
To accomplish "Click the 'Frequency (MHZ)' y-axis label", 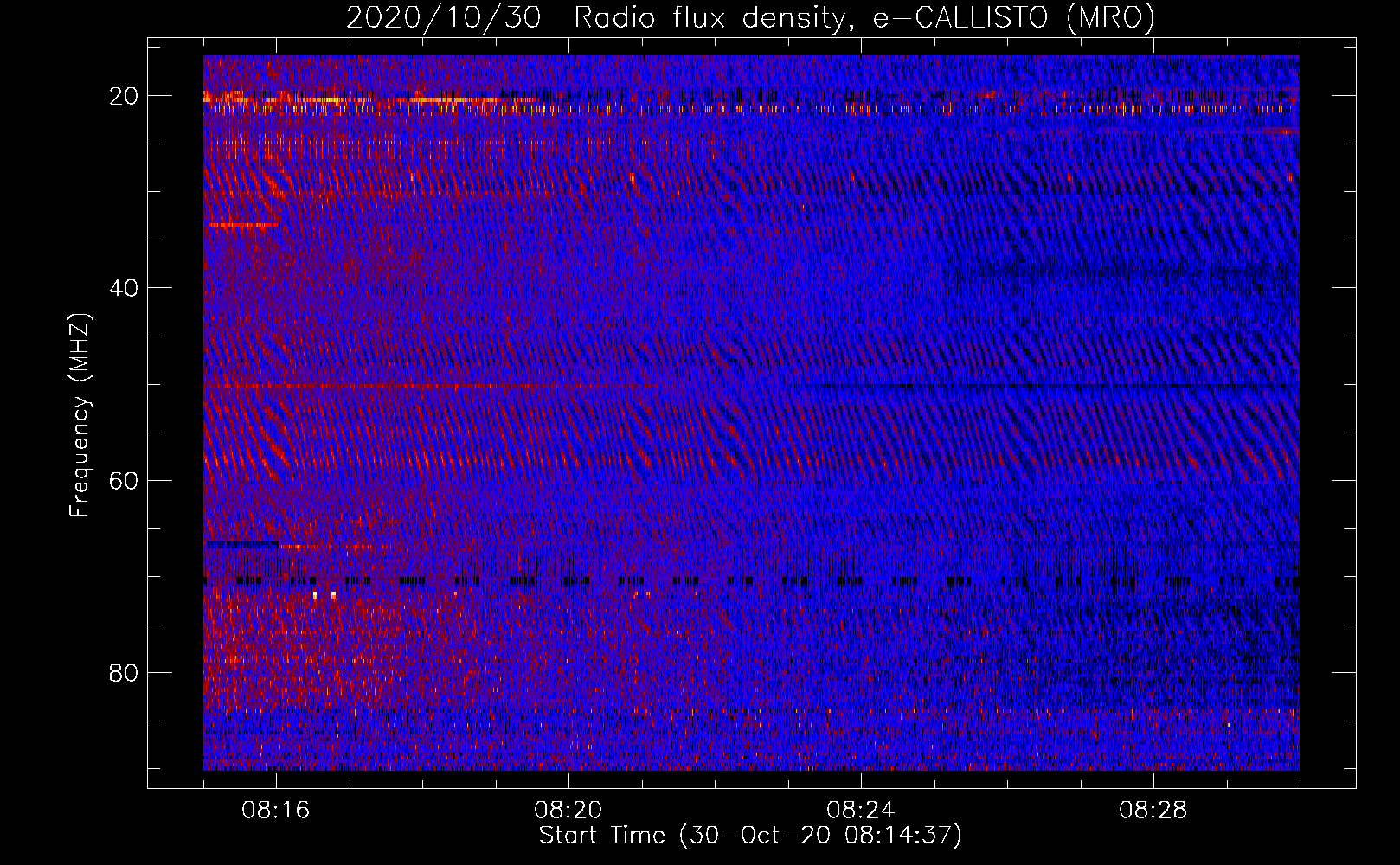I will tap(79, 414).
